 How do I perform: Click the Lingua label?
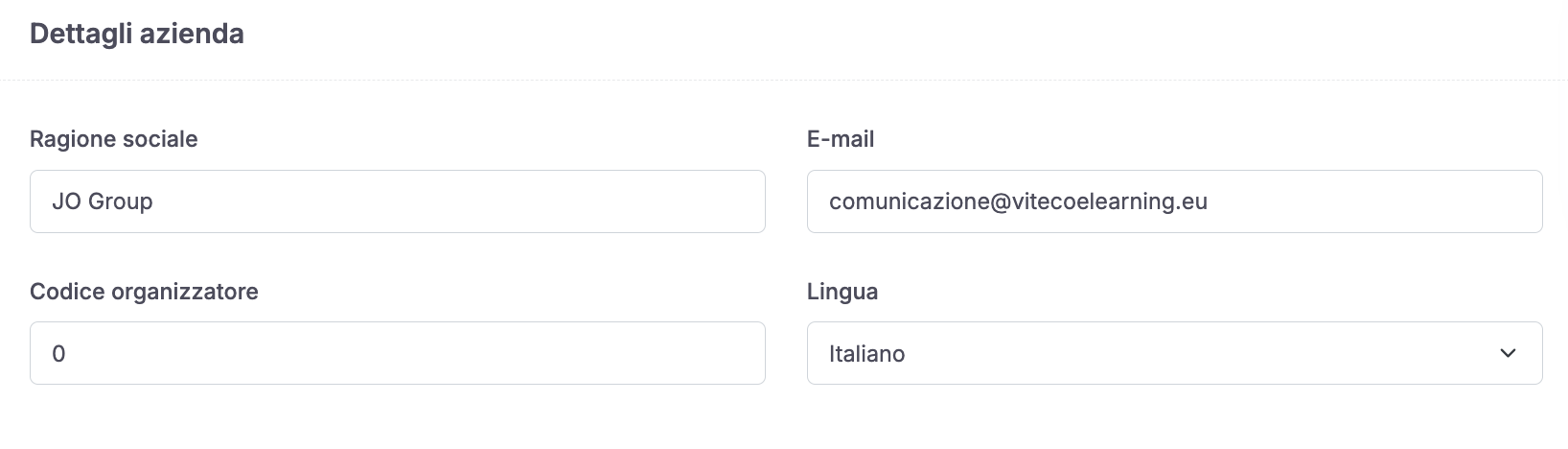click(x=842, y=292)
